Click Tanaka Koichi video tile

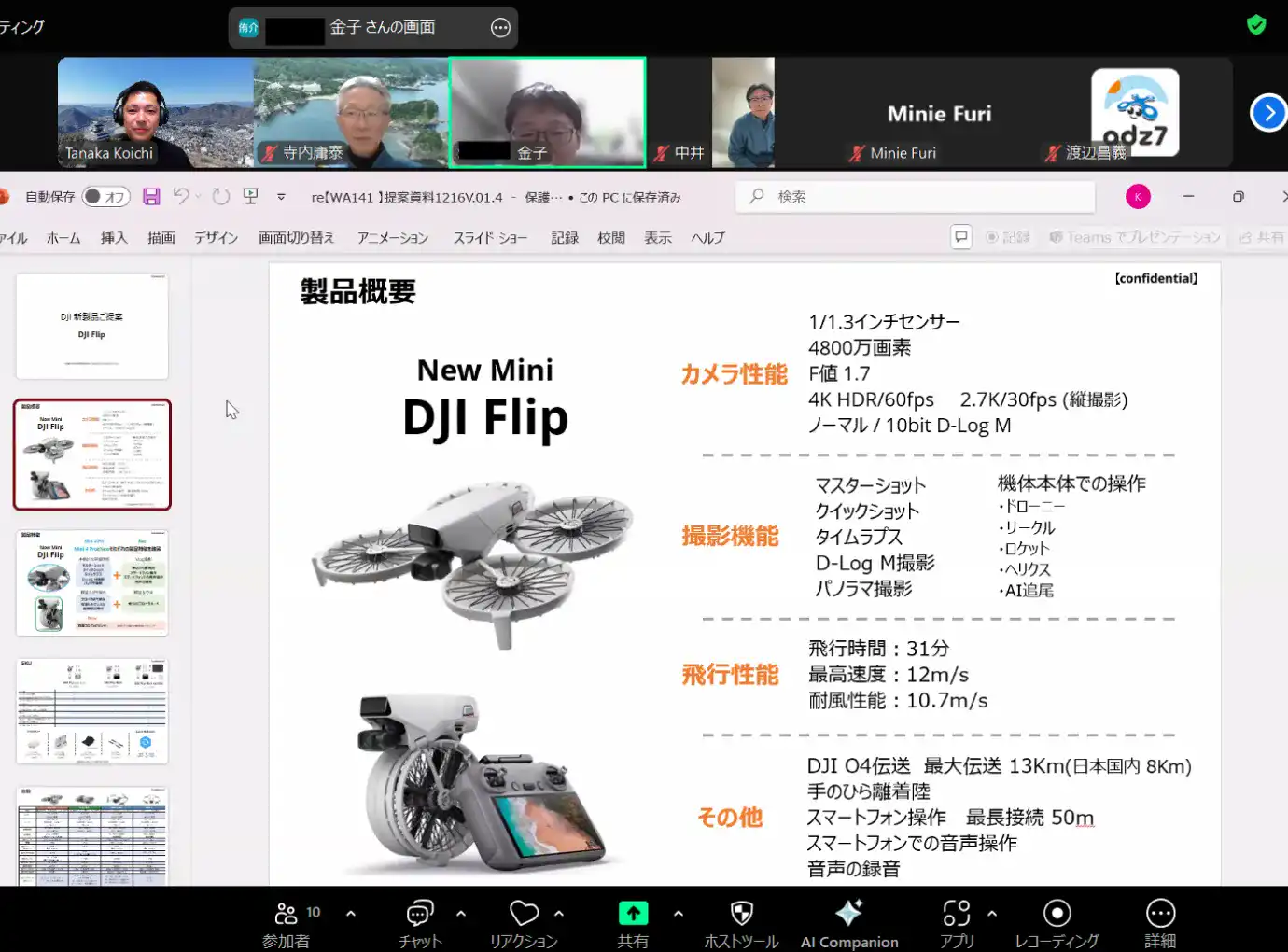(156, 113)
